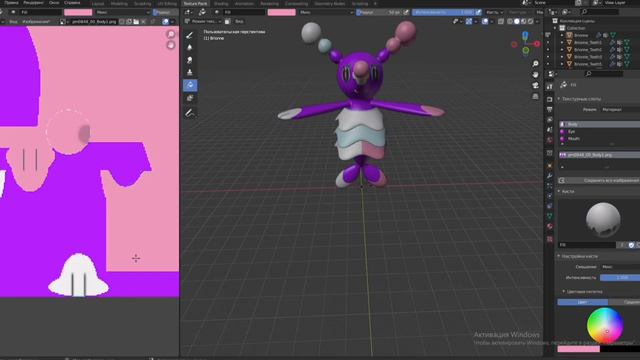Screen dimensions: 640x360
Task: Switch to the Compositing workspace tab
Action: (296, 3)
